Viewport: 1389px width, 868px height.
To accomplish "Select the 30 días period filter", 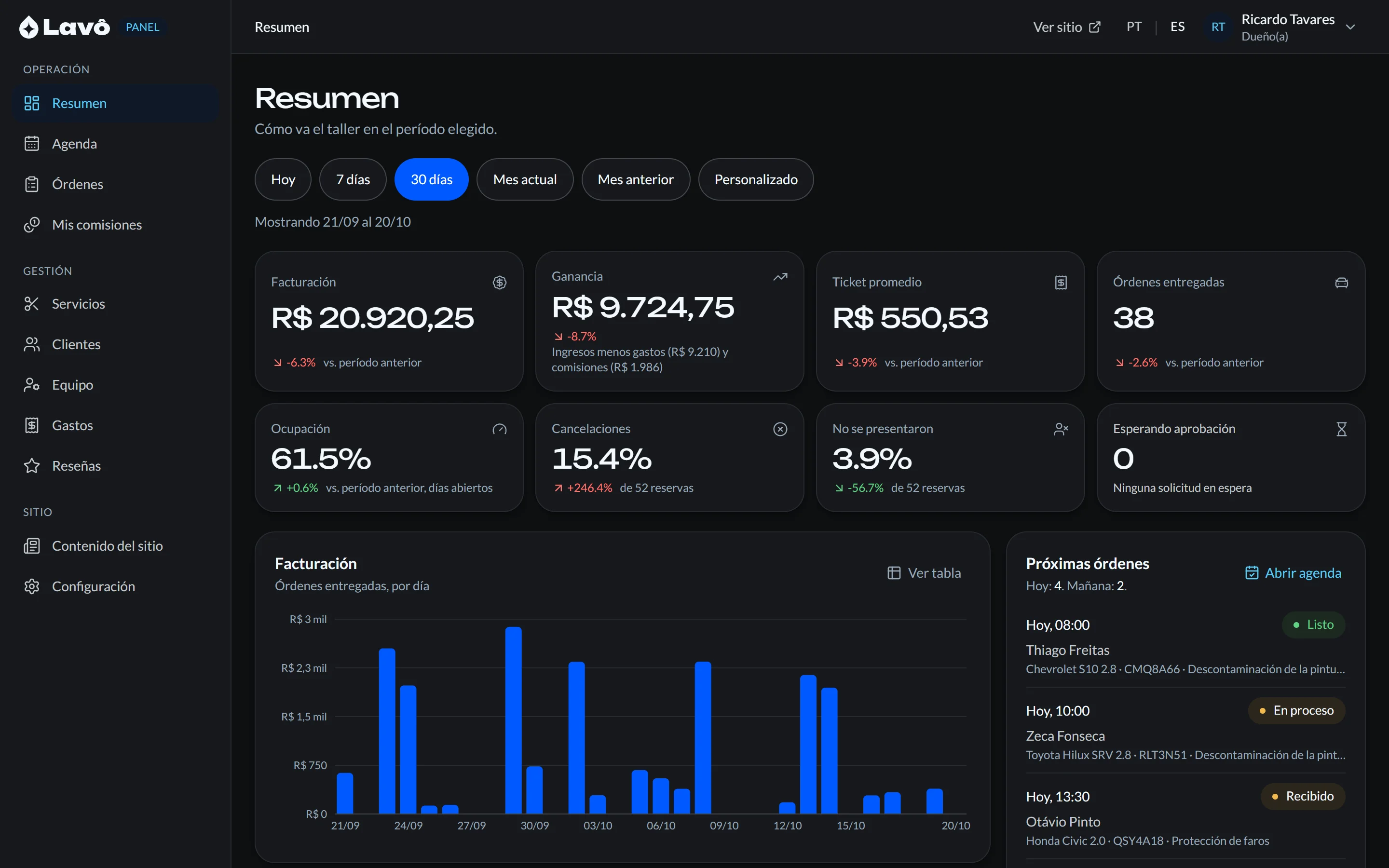I will [x=432, y=180].
